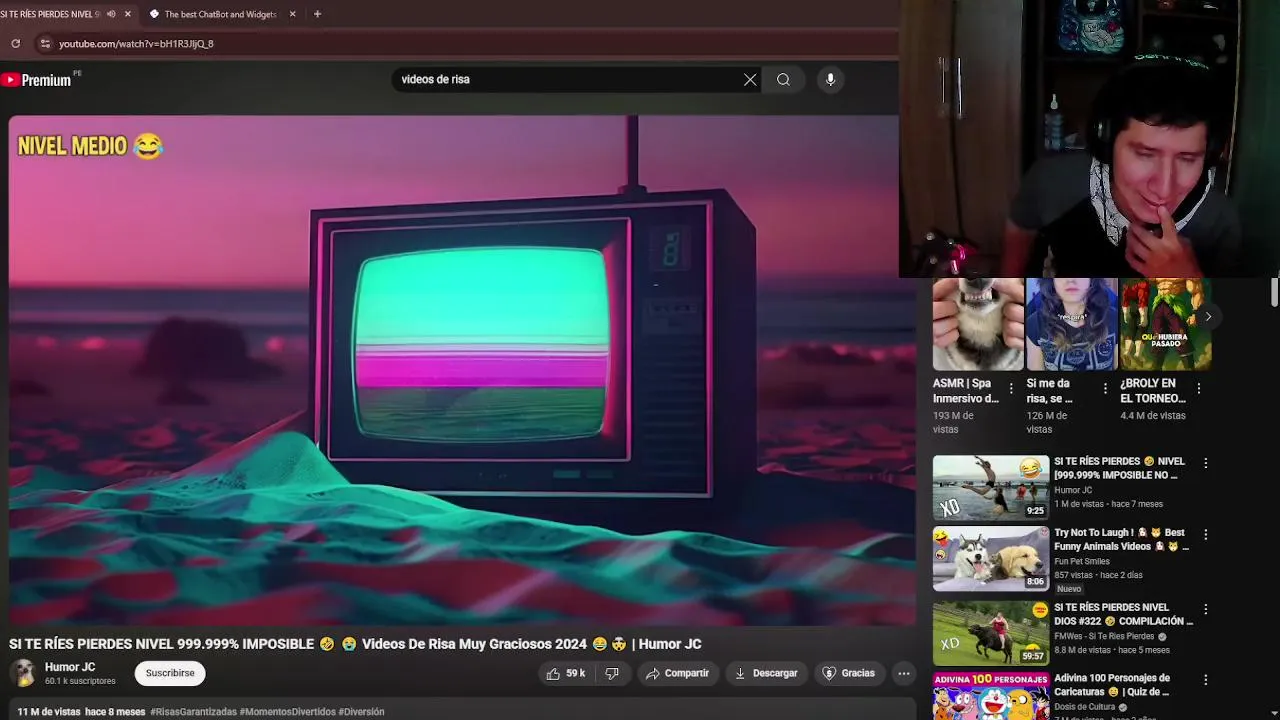Viewport: 1280px width, 720px height.
Task: Click the 'Nuevo' badge on Fun Pet Smiles video
Action: click(x=1069, y=589)
